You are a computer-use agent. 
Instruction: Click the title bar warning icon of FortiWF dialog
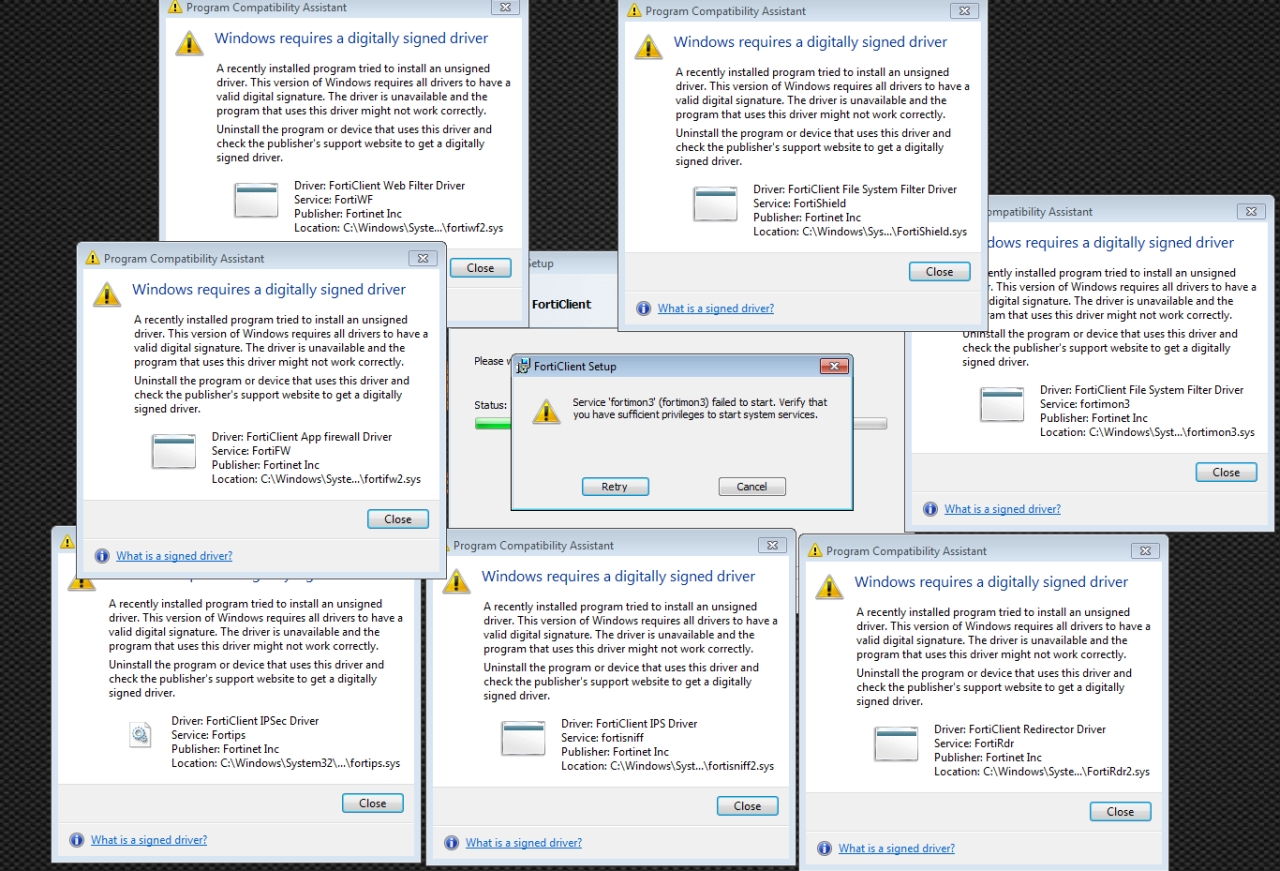coord(175,7)
